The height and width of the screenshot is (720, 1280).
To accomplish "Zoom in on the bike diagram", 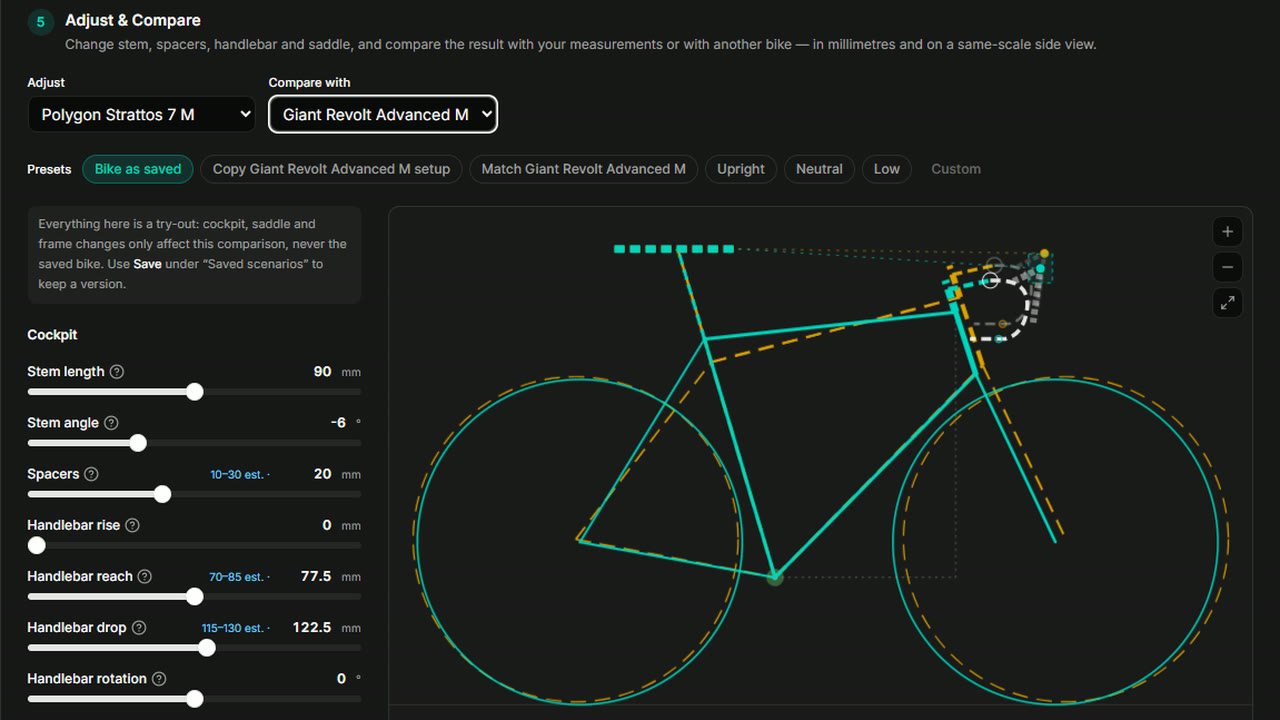I will [x=1227, y=232].
